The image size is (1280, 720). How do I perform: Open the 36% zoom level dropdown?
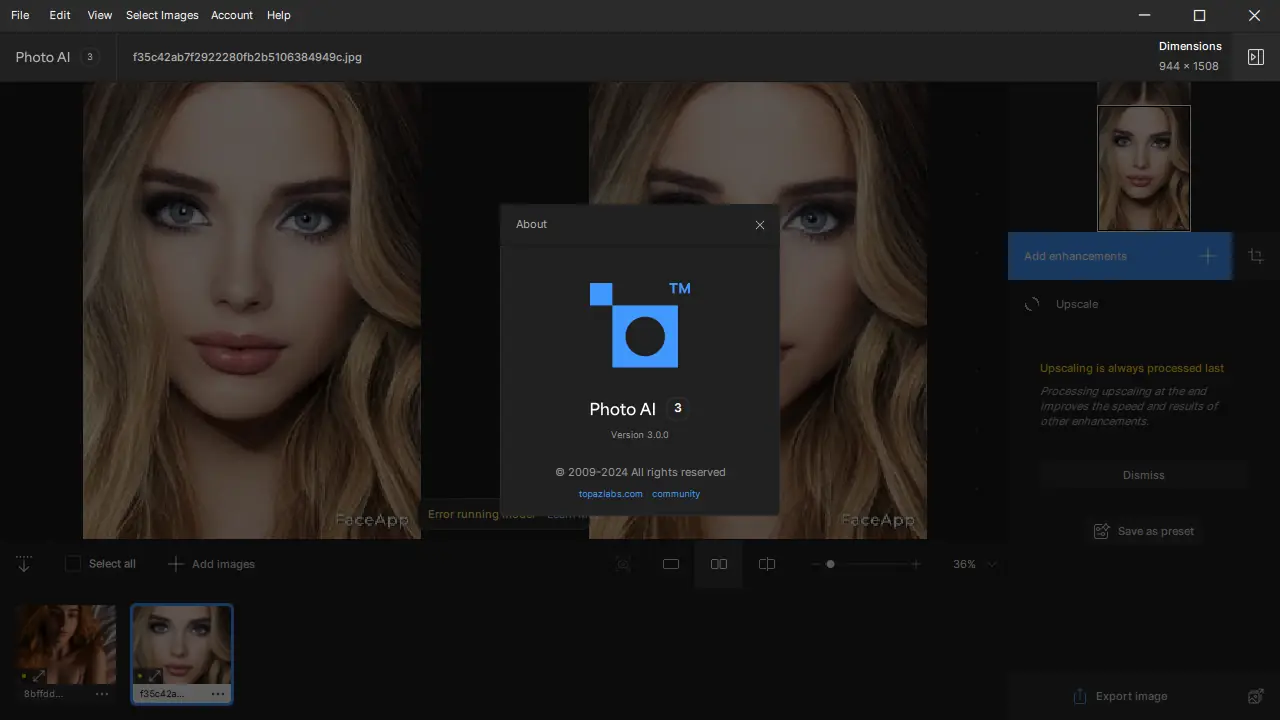pos(991,564)
